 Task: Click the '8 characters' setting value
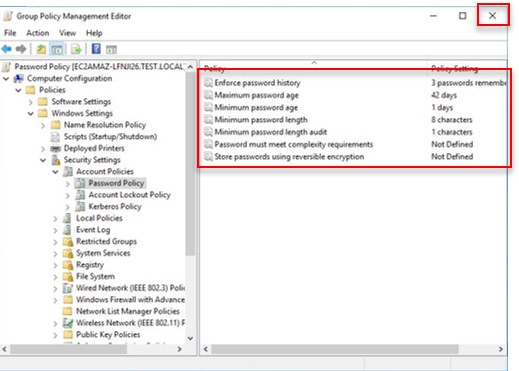click(x=452, y=119)
